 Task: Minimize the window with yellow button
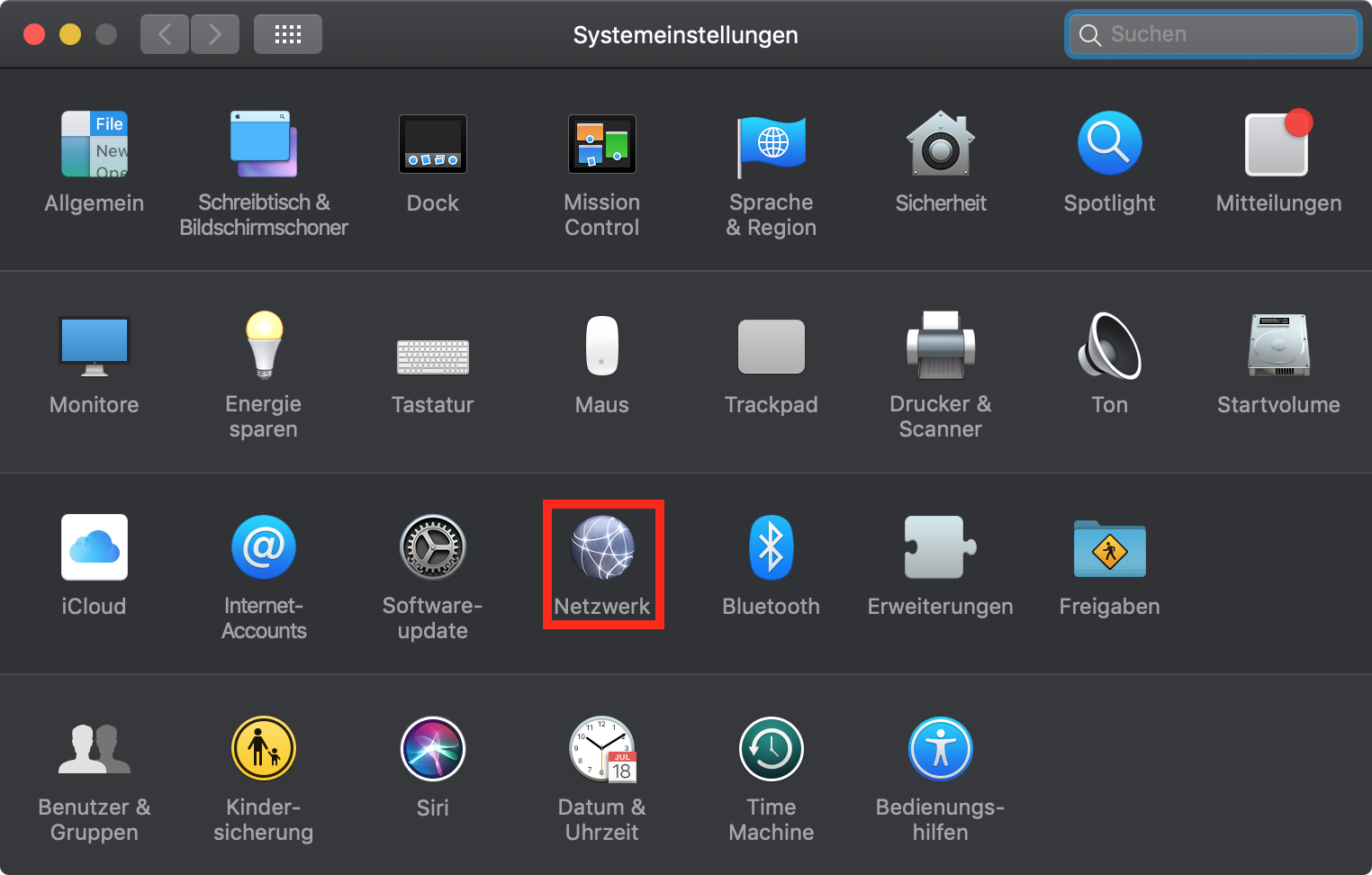pos(70,34)
